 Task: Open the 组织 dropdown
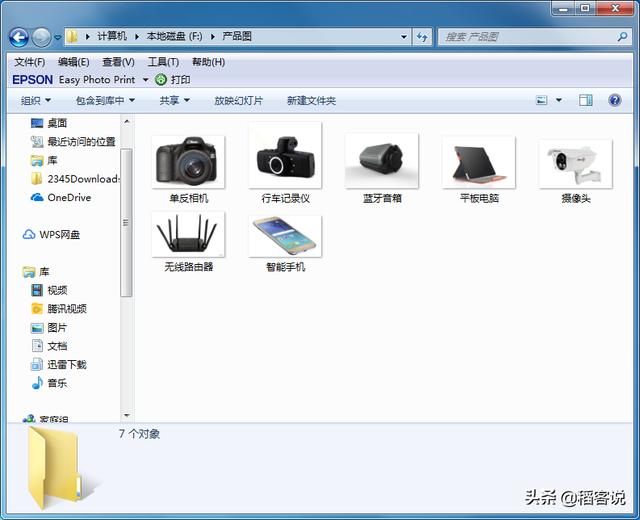click(36, 100)
